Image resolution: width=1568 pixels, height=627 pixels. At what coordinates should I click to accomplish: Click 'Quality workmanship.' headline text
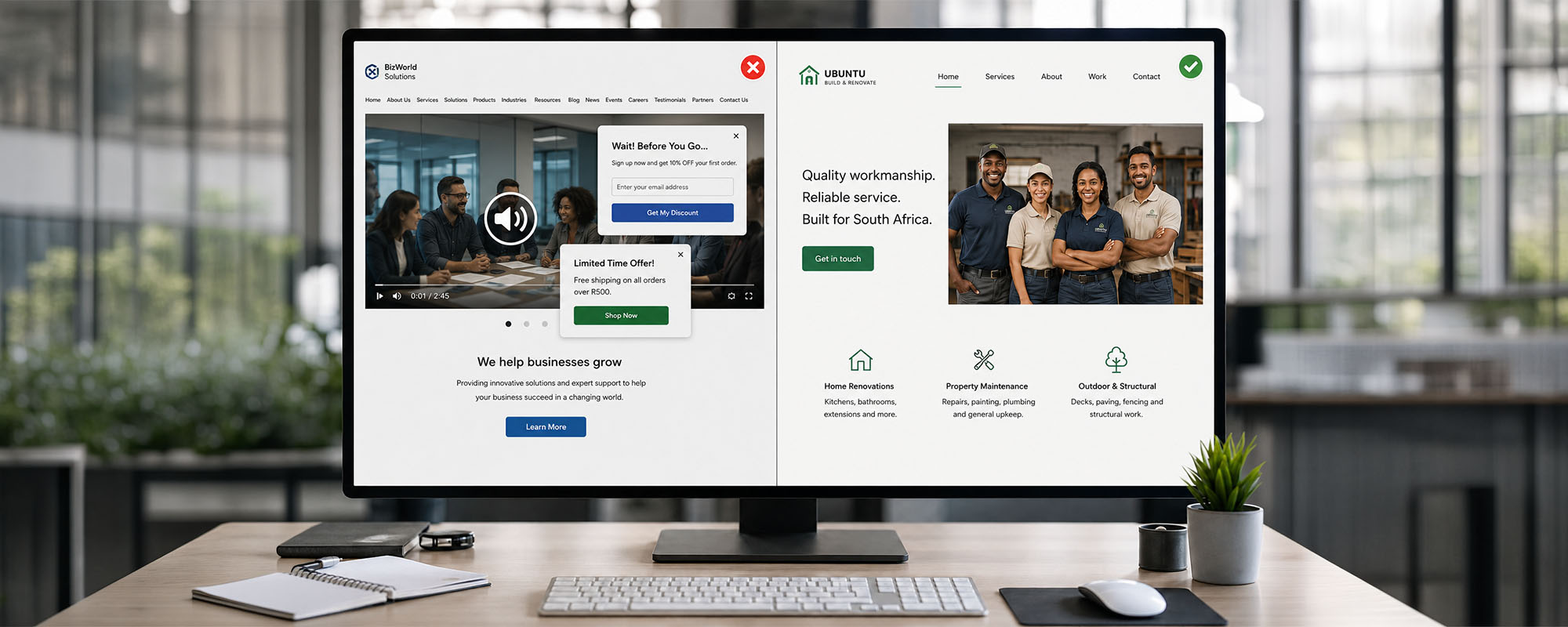click(x=869, y=176)
